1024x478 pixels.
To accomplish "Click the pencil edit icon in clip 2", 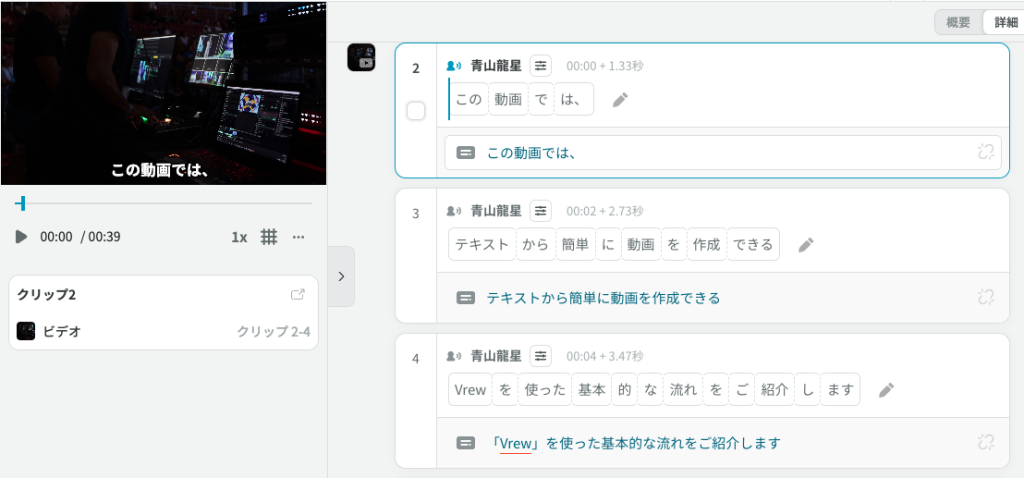I will 620,100.
